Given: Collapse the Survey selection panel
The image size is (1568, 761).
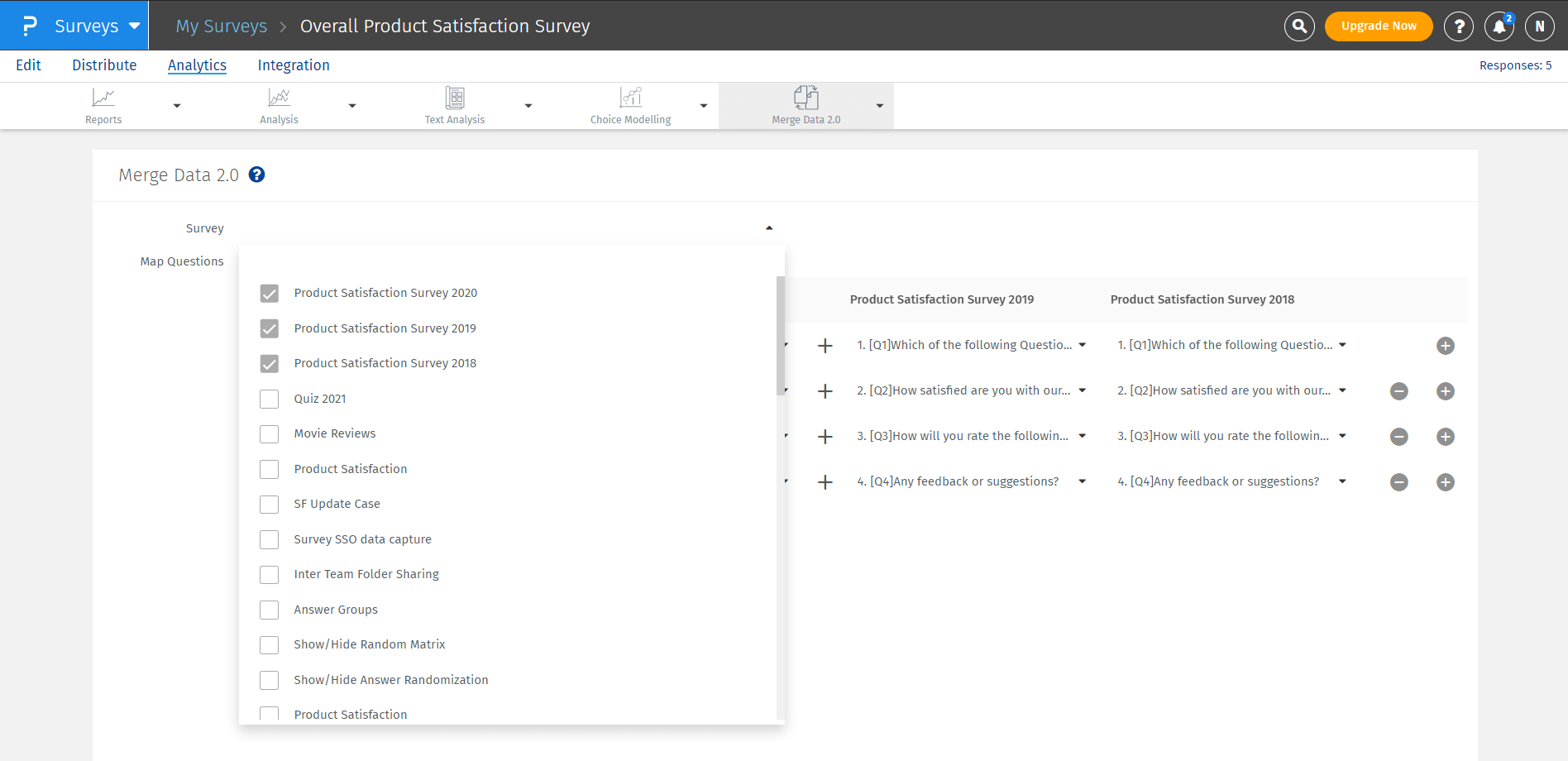Looking at the screenshot, I should click(x=768, y=227).
